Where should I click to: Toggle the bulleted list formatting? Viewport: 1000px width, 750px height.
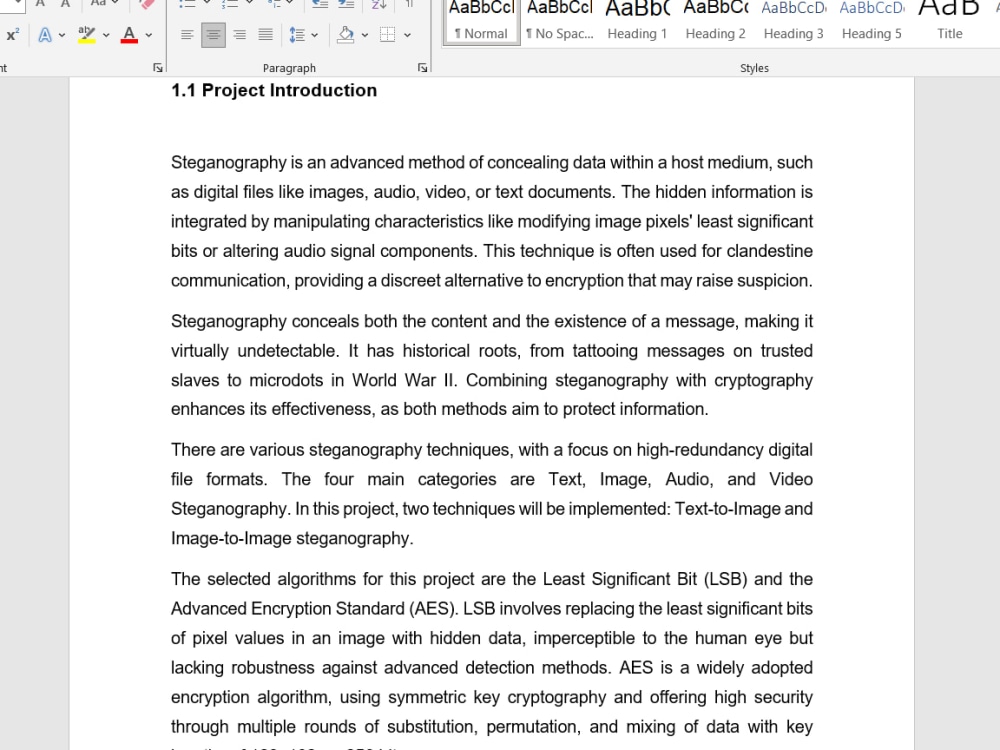pos(189,4)
